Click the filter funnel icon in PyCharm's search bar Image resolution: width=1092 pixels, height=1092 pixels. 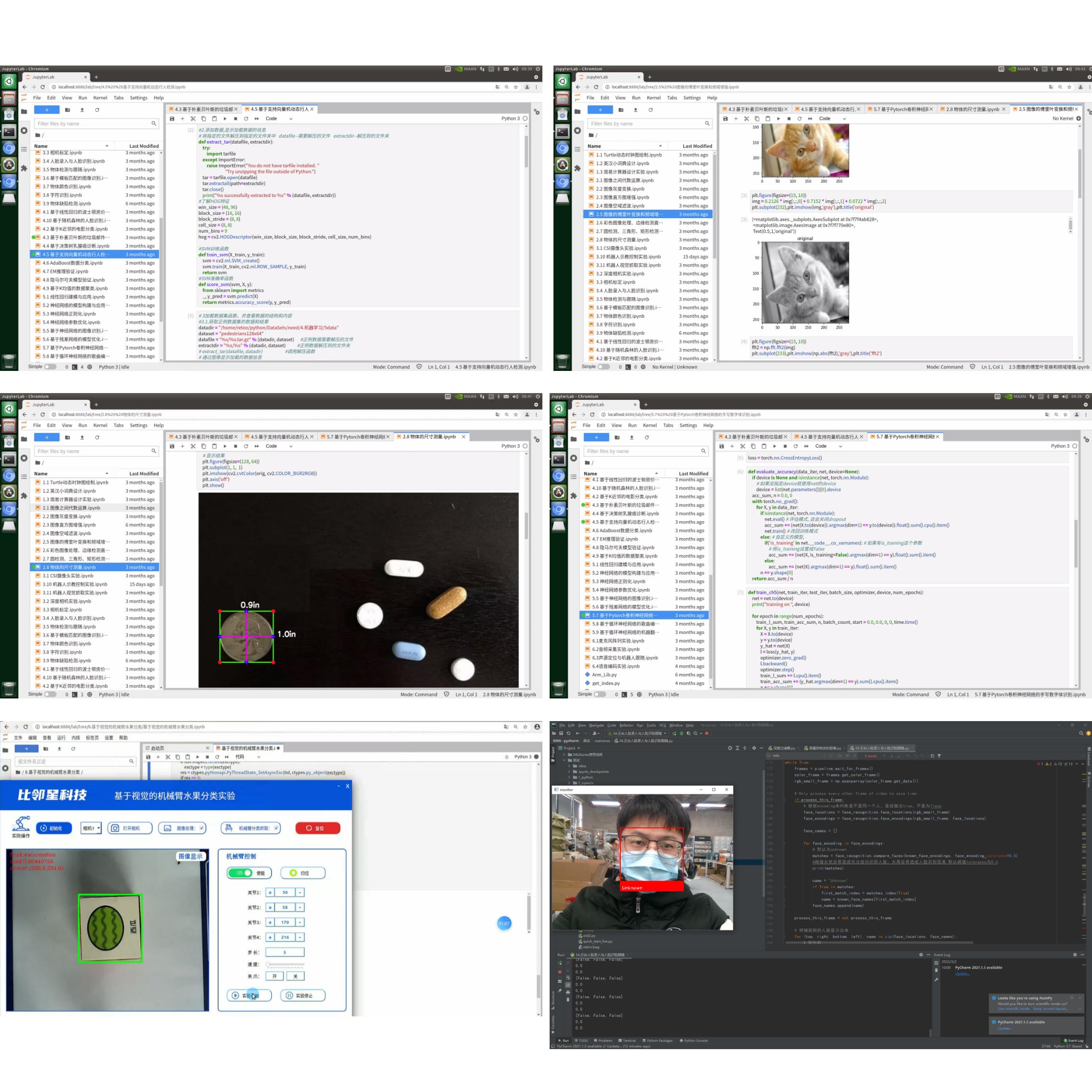pyautogui.click(x=939, y=756)
